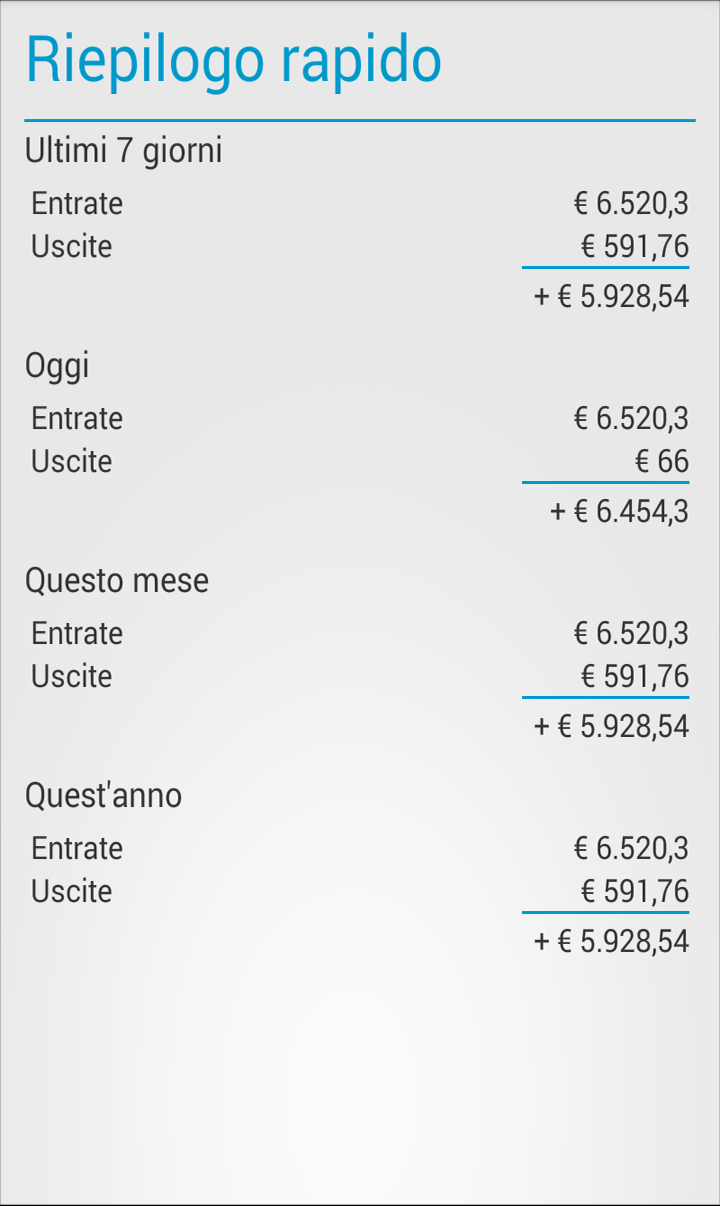Open Entrate under Oggi

click(x=77, y=418)
